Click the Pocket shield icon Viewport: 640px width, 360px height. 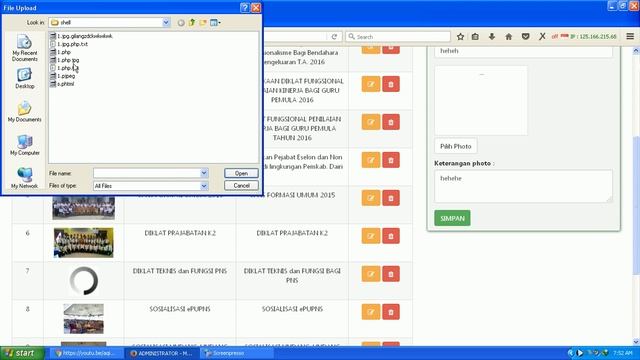click(x=525, y=37)
